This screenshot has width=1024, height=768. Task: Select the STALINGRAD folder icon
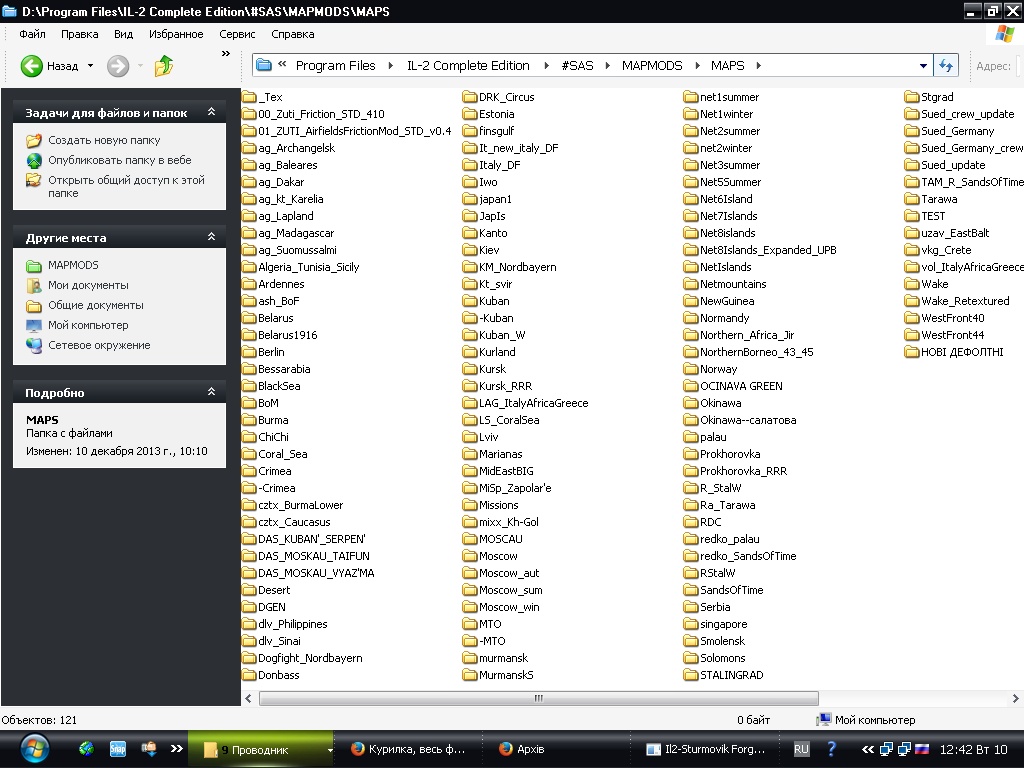tap(691, 675)
